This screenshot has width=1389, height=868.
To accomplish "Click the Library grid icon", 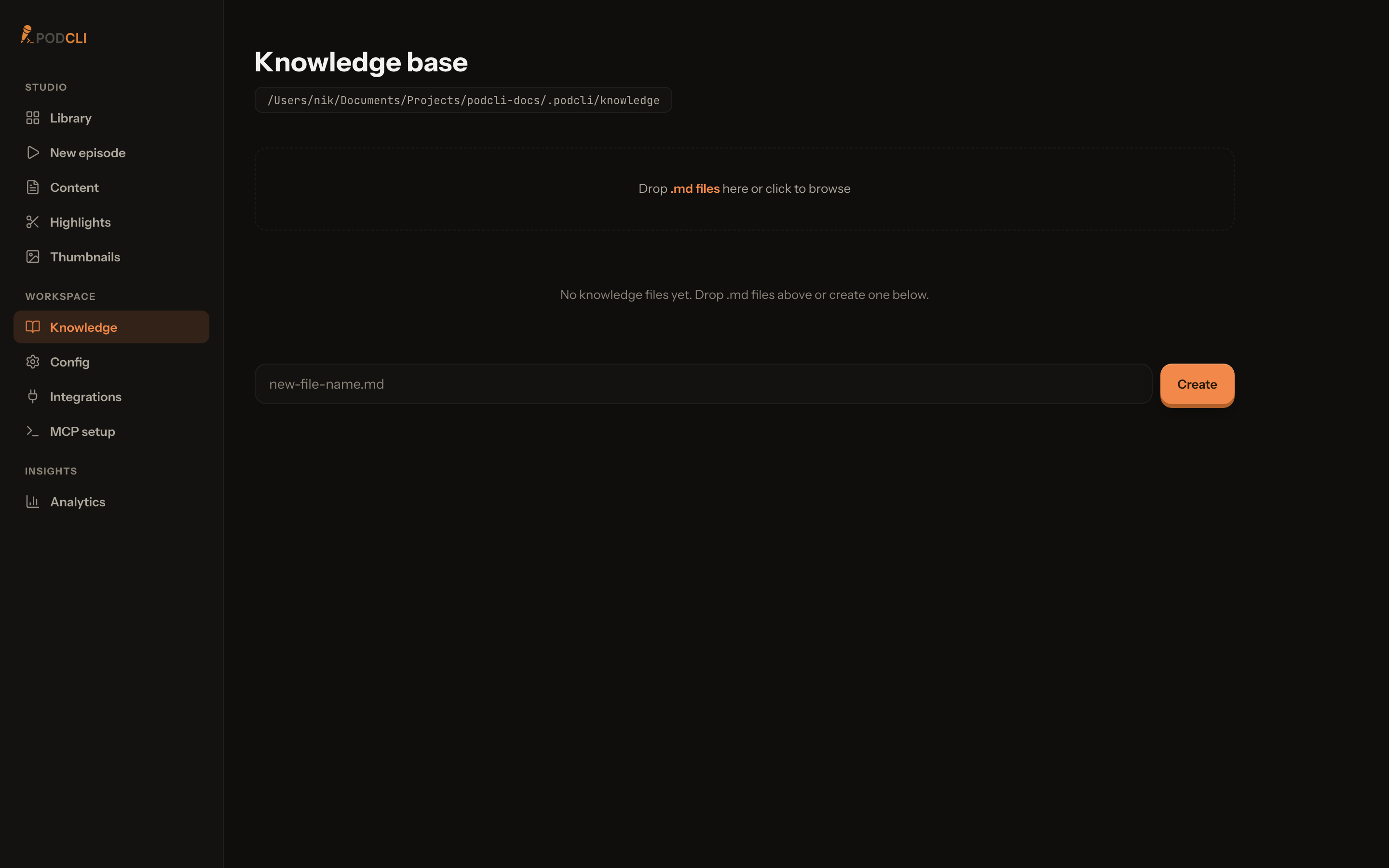I will 33,118.
